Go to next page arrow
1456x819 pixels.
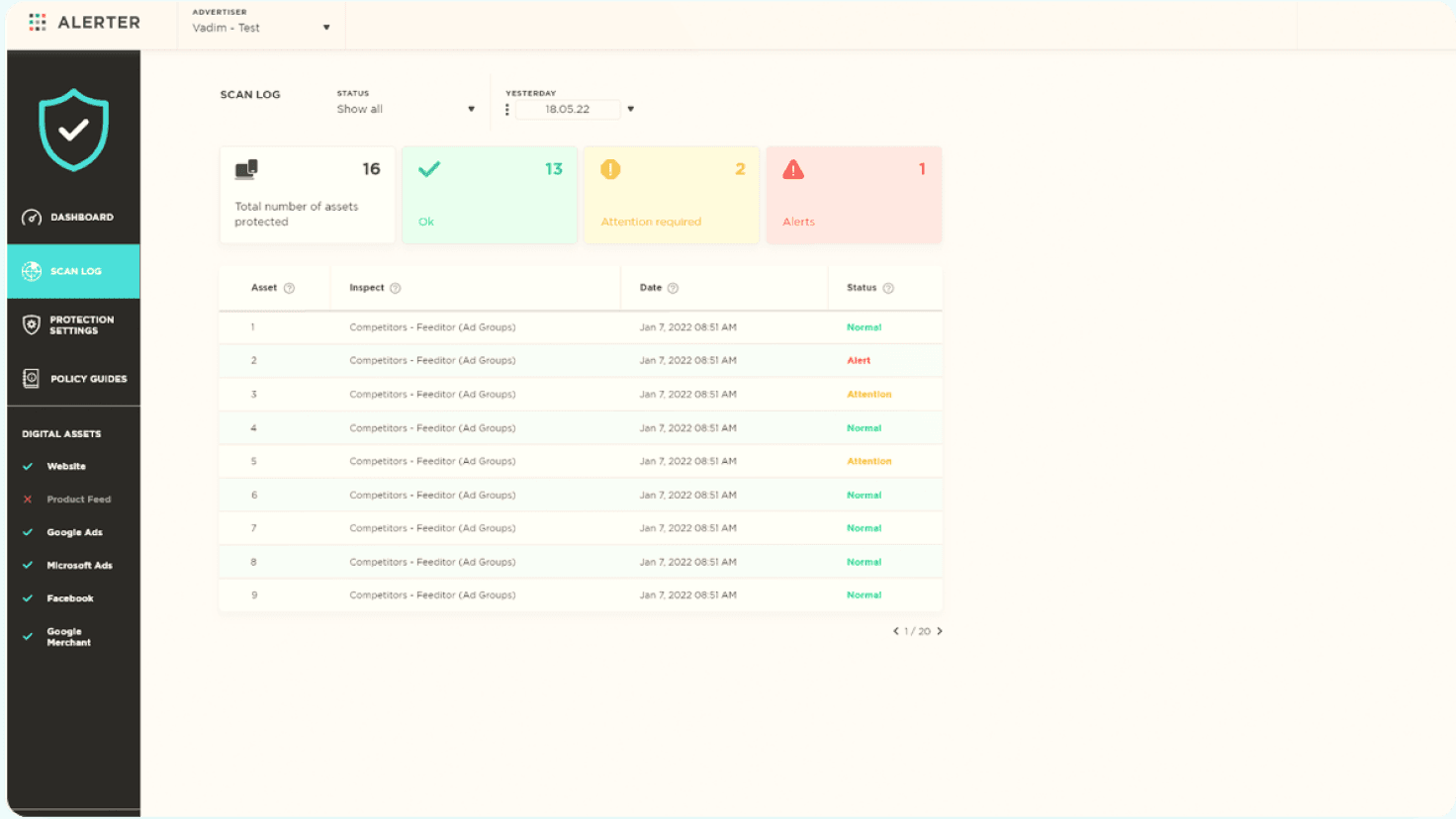[940, 631]
